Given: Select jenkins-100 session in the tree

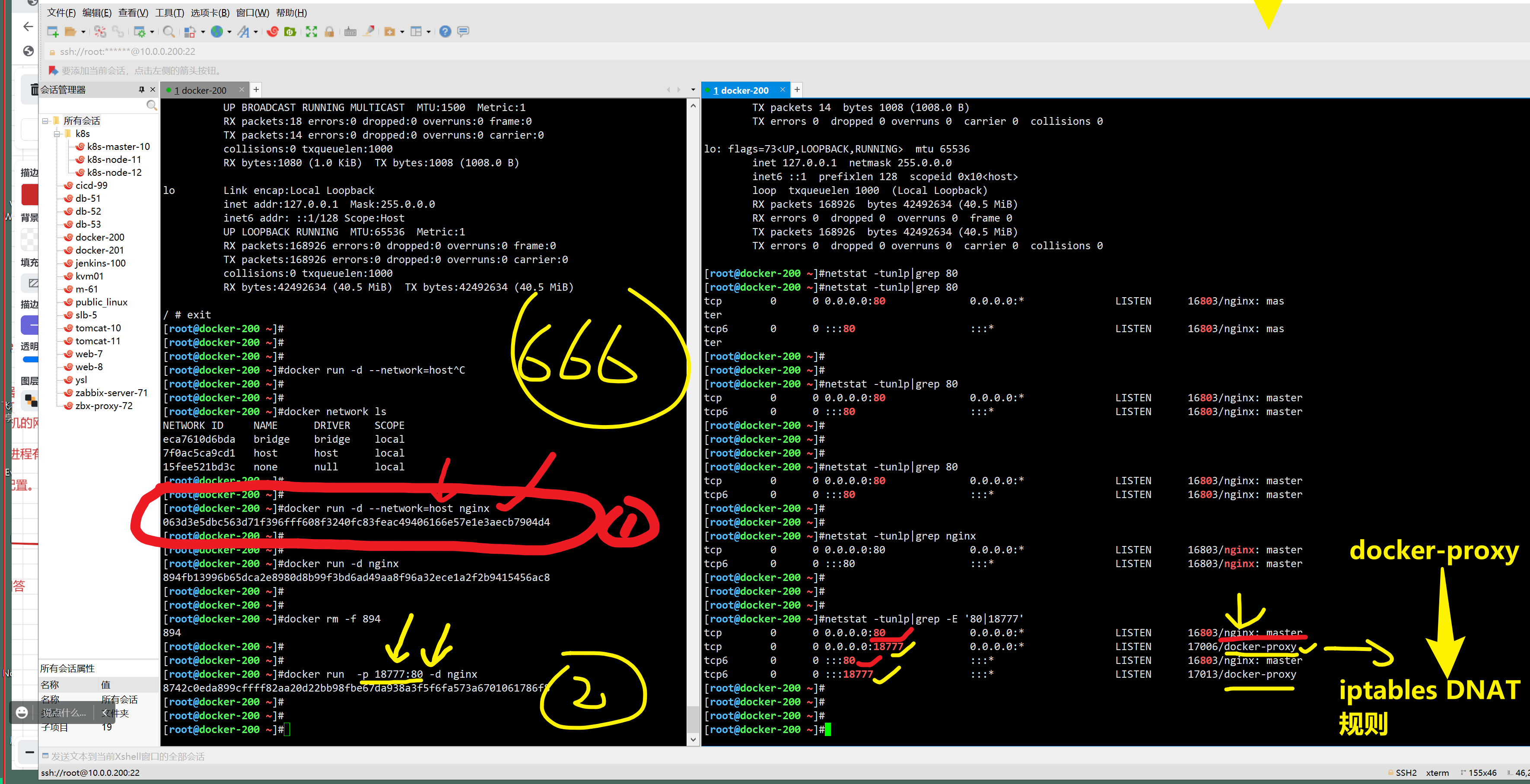Looking at the screenshot, I should (x=100, y=263).
